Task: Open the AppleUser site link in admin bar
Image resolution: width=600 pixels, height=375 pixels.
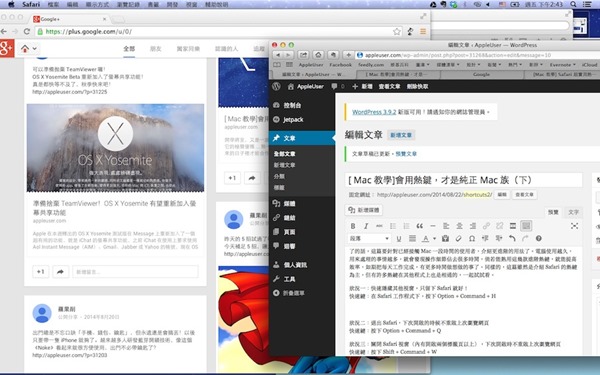Action: [306, 86]
